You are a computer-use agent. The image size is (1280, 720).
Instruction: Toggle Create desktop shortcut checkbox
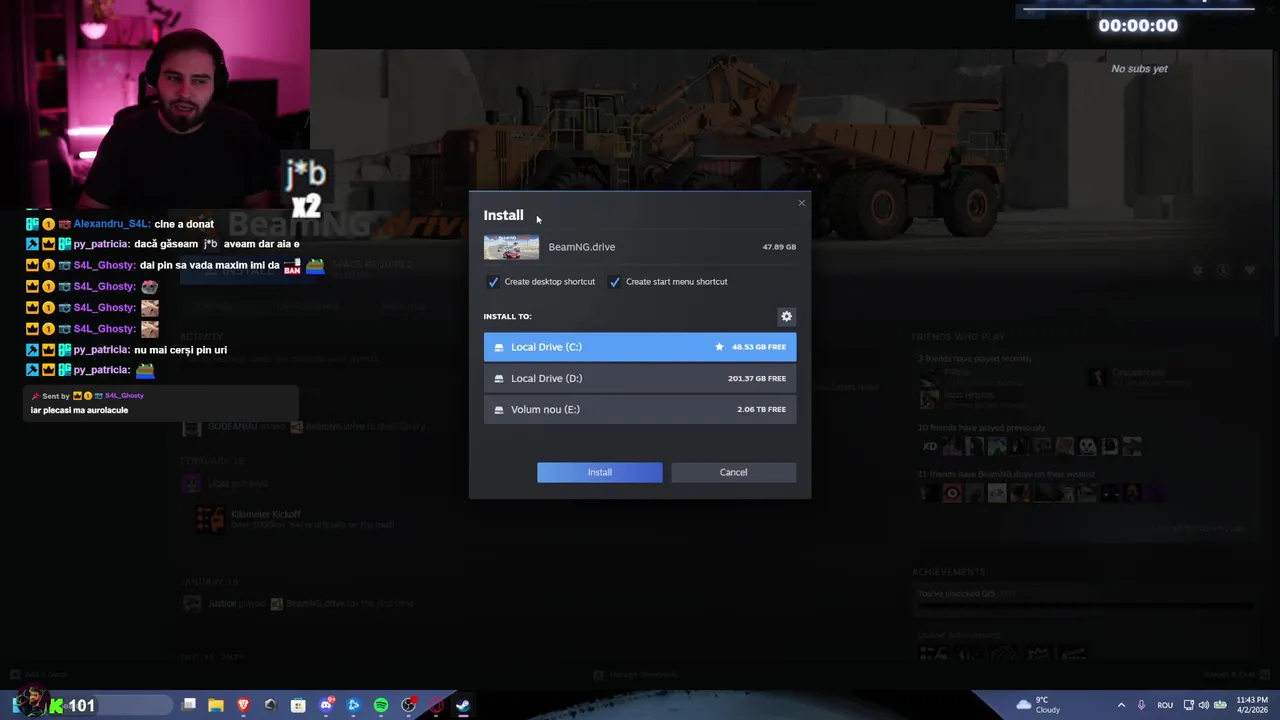[493, 282]
